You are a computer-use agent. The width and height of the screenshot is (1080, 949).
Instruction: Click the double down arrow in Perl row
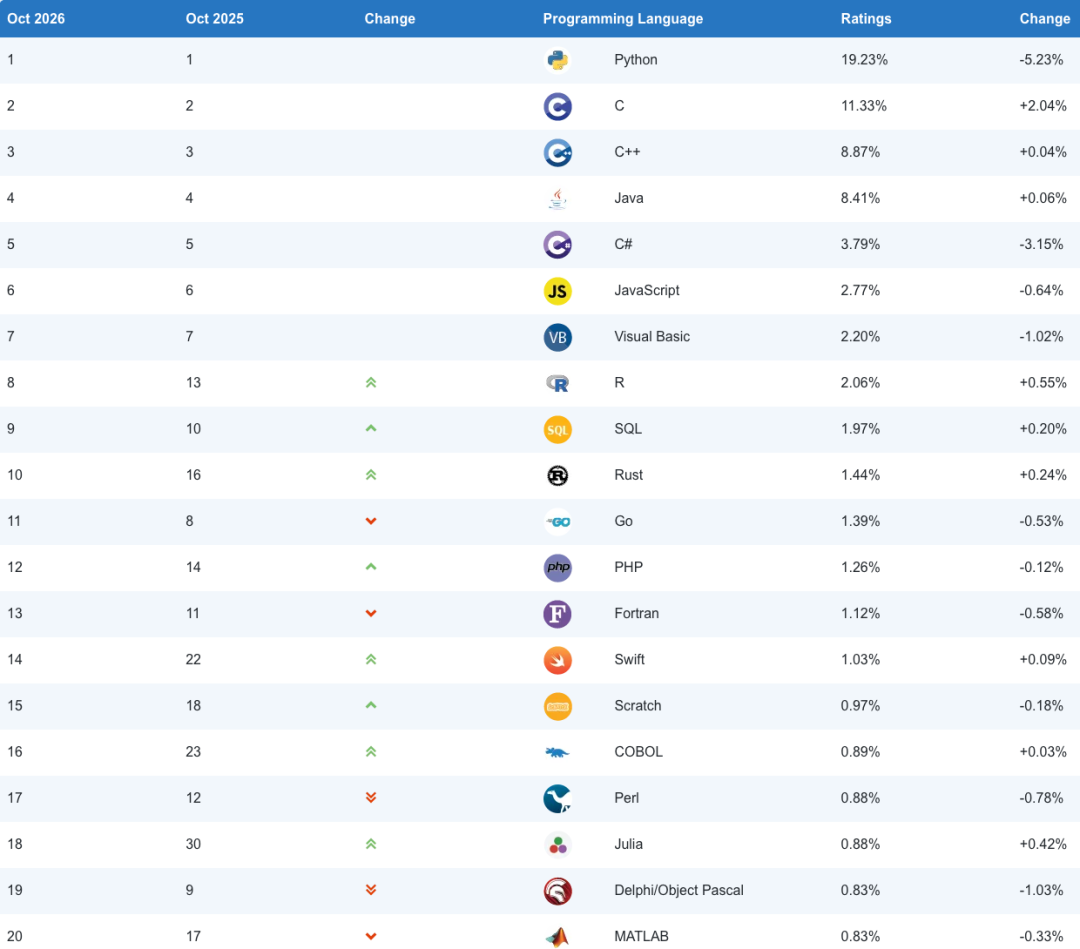click(x=371, y=797)
